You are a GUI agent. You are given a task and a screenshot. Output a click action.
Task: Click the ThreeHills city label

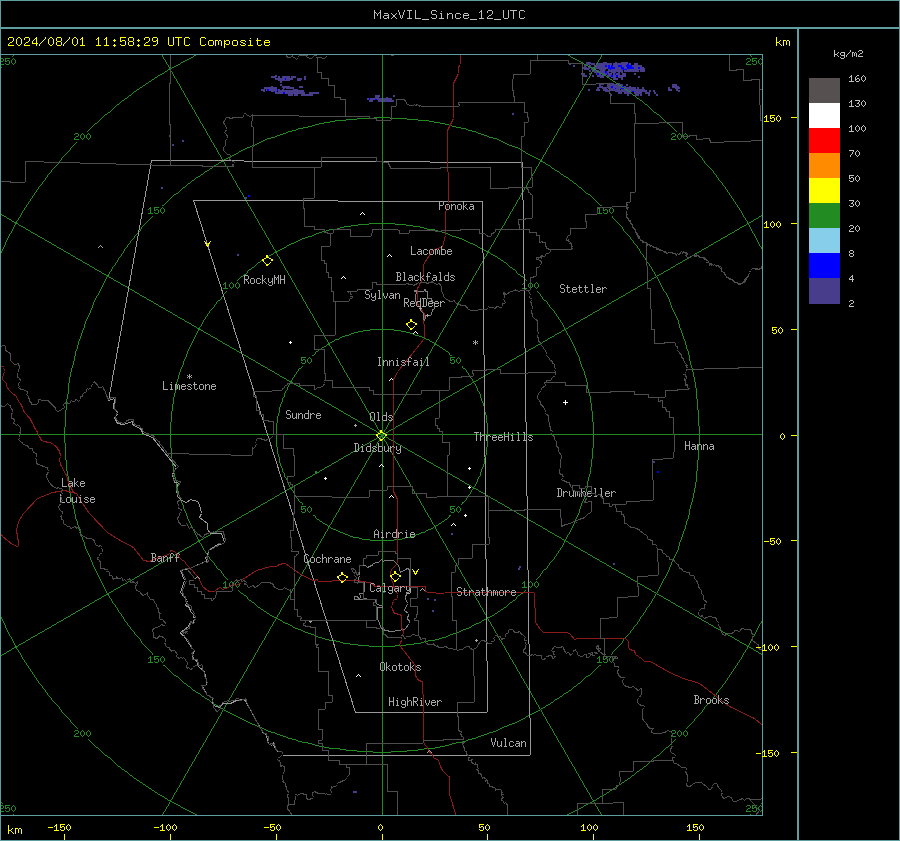point(503,437)
